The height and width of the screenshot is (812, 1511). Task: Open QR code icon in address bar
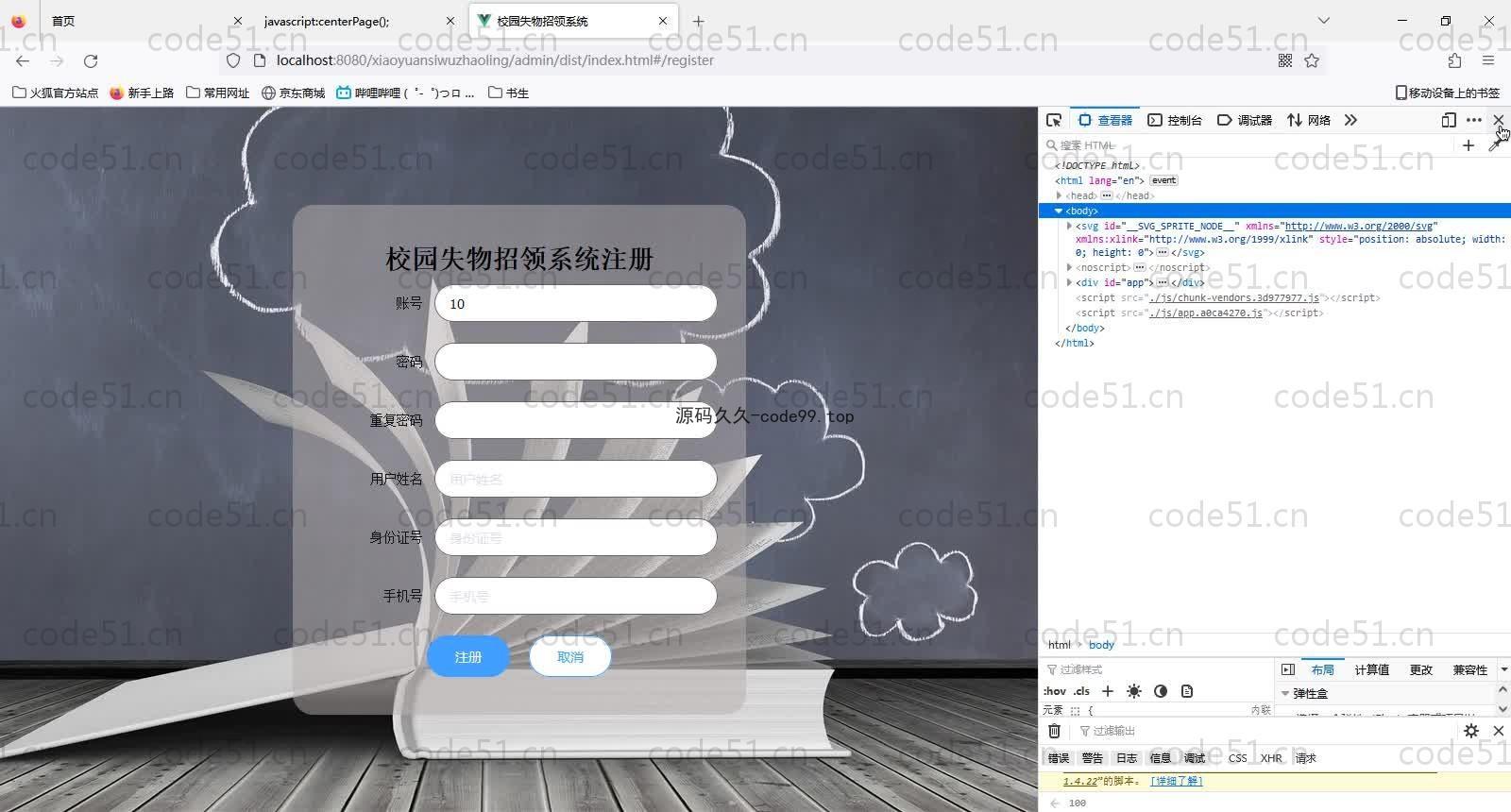(1285, 60)
